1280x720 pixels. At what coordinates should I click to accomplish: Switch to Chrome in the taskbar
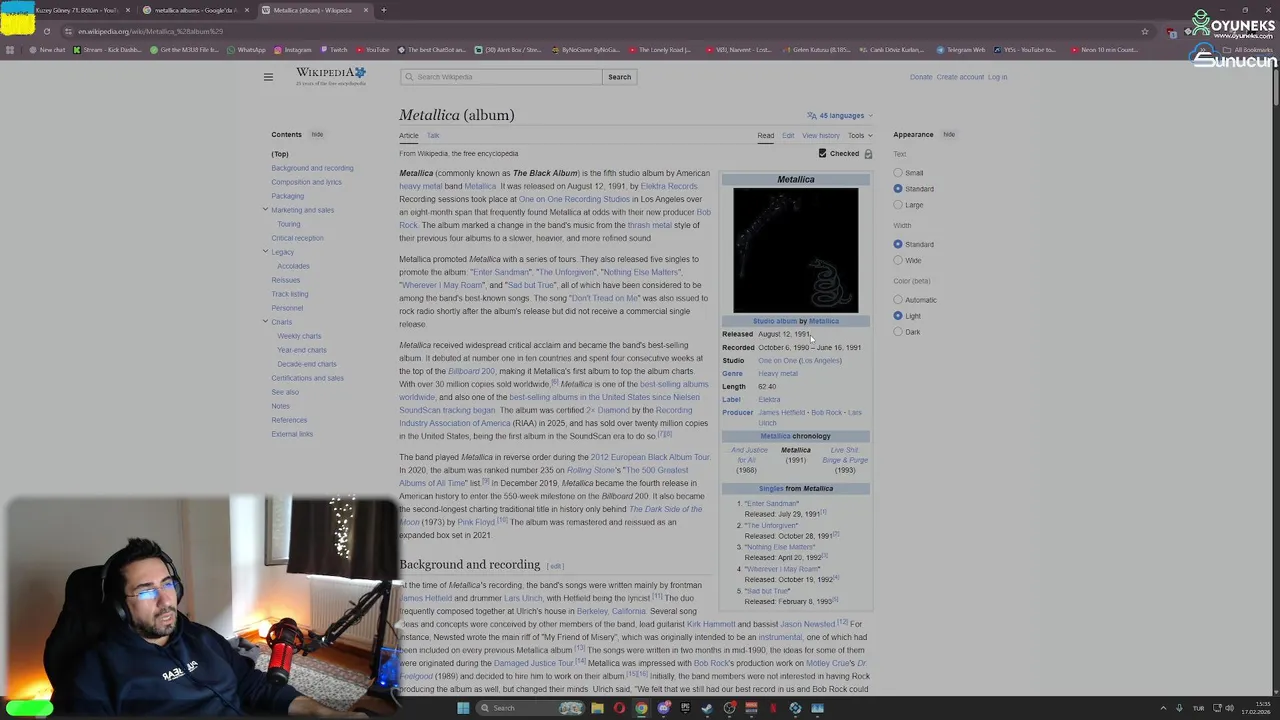tap(641, 708)
